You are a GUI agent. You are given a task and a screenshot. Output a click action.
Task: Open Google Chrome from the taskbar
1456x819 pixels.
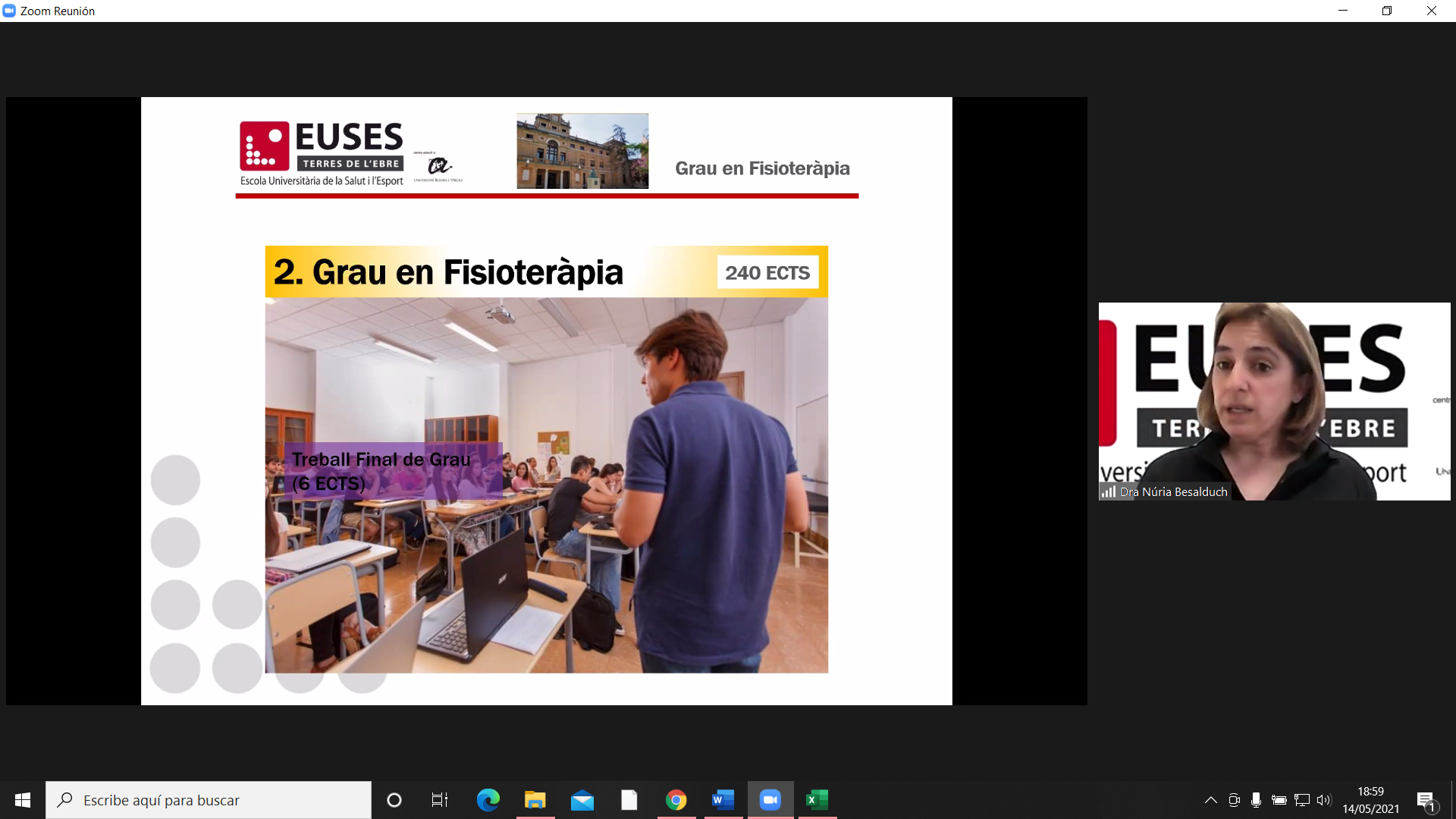(x=676, y=800)
